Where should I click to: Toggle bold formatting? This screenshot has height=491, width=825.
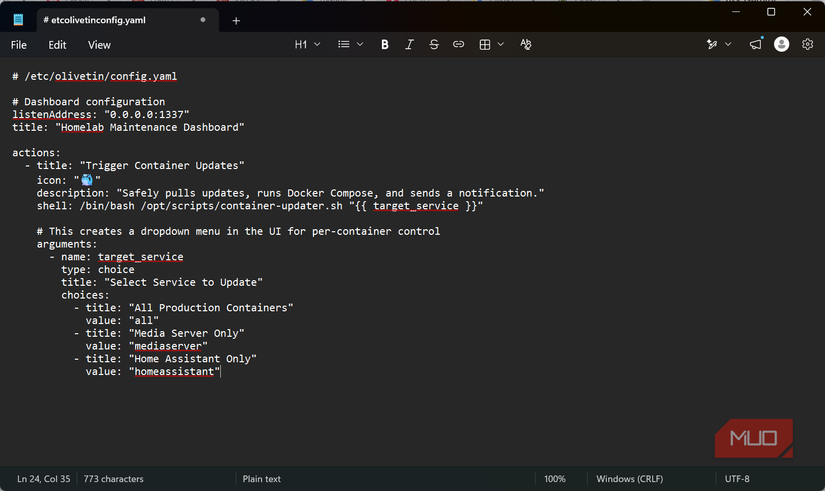[x=385, y=45]
